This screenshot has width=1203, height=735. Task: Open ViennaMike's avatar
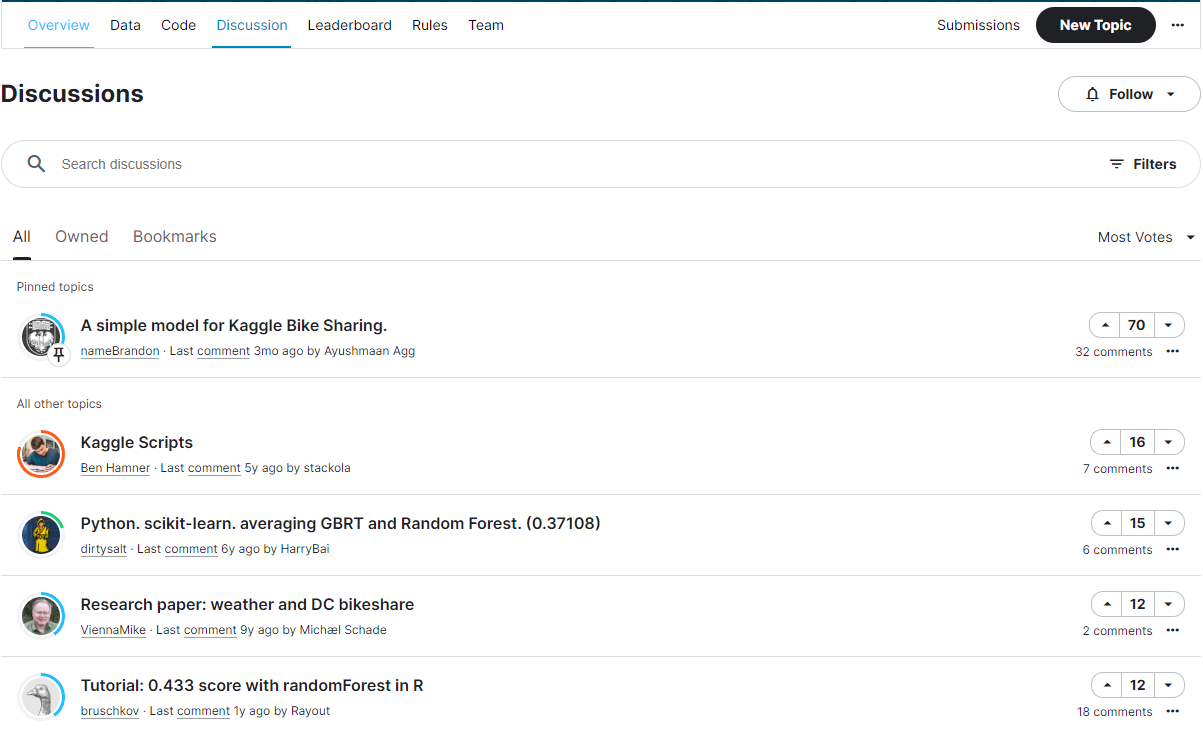pyautogui.click(x=42, y=616)
